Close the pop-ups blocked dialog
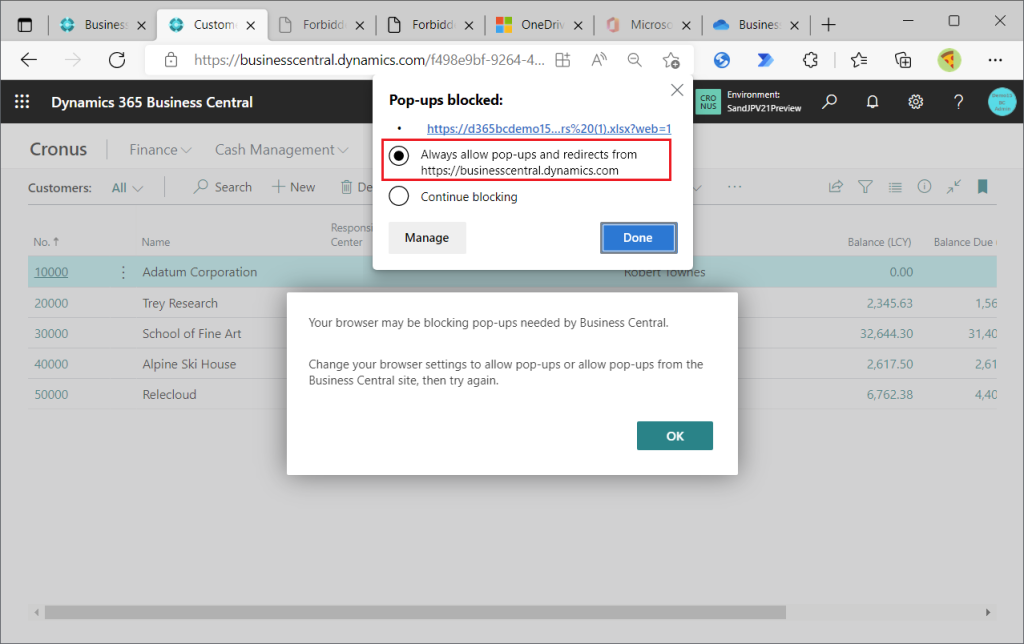The width and height of the screenshot is (1024, 644). click(x=677, y=90)
